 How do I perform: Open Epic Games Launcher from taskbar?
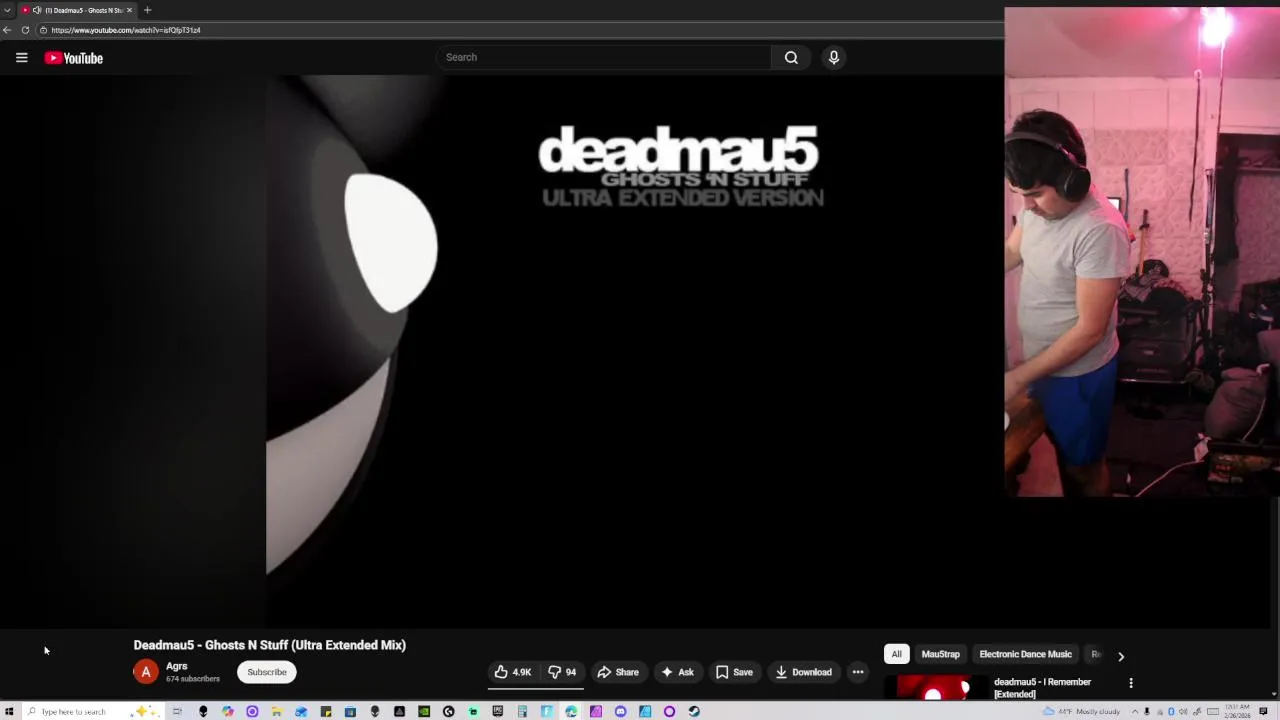click(497, 711)
